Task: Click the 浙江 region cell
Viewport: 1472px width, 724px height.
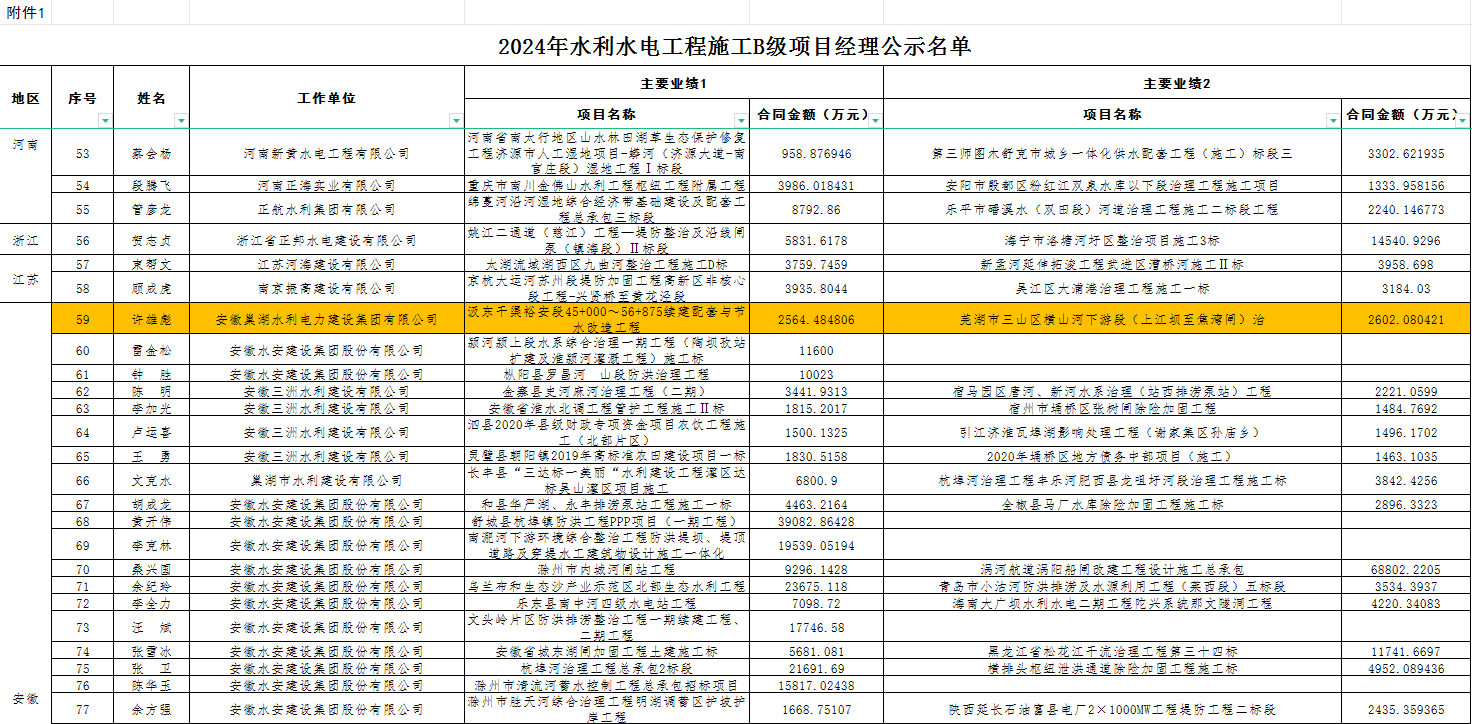Action: click(26, 241)
